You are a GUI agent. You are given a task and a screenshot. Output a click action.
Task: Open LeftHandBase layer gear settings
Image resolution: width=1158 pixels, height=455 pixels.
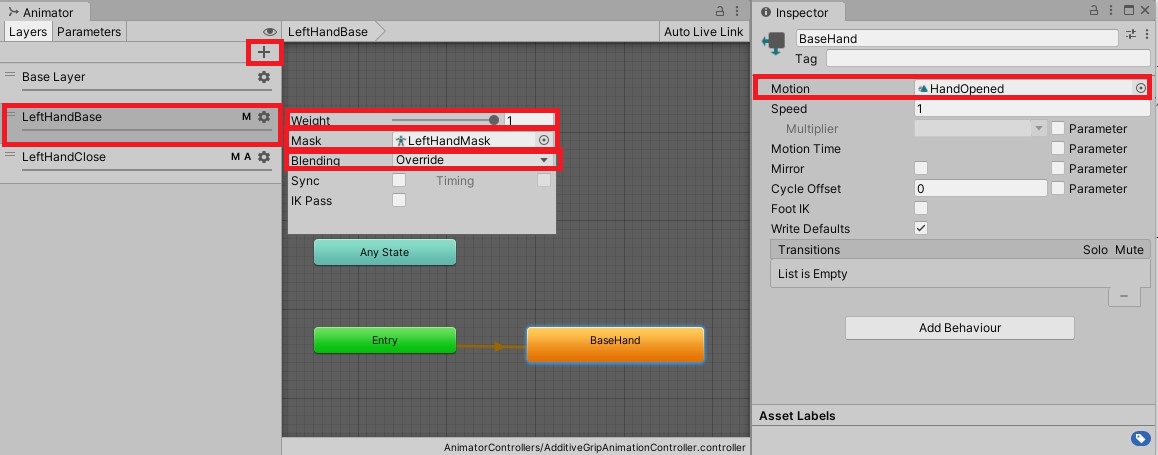pyautogui.click(x=264, y=117)
